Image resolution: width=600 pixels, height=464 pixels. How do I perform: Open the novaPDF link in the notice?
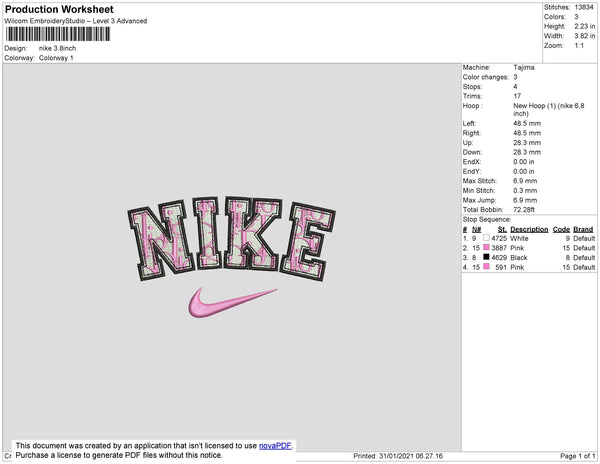click(275, 446)
